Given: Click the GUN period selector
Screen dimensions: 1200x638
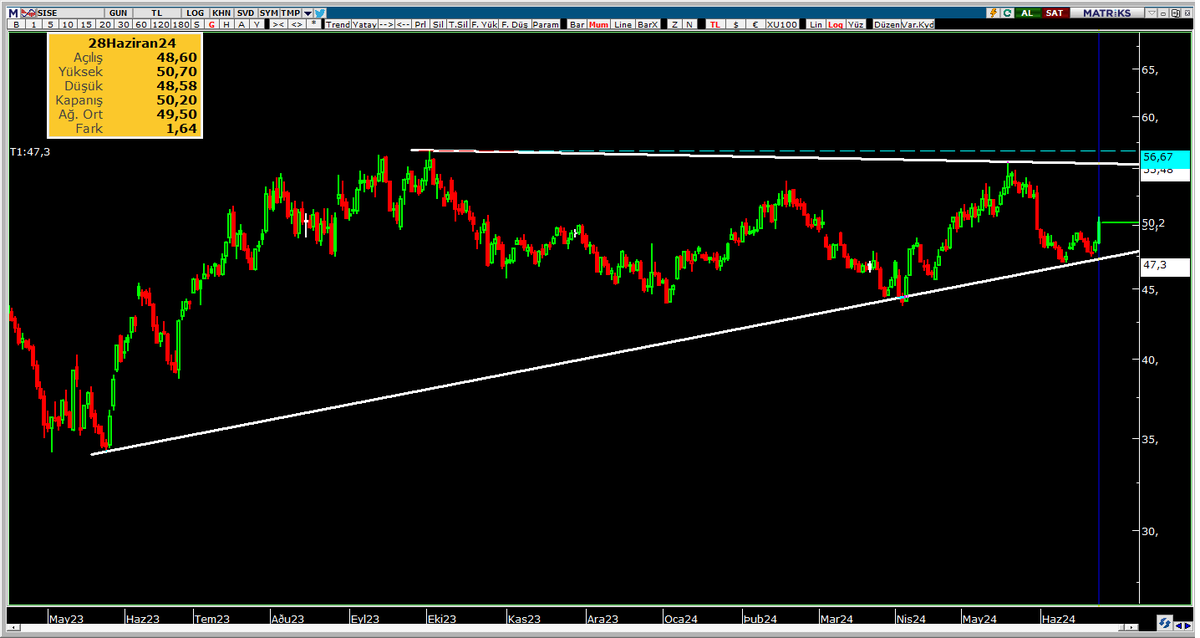Looking at the screenshot, I should pyautogui.click(x=118, y=13).
